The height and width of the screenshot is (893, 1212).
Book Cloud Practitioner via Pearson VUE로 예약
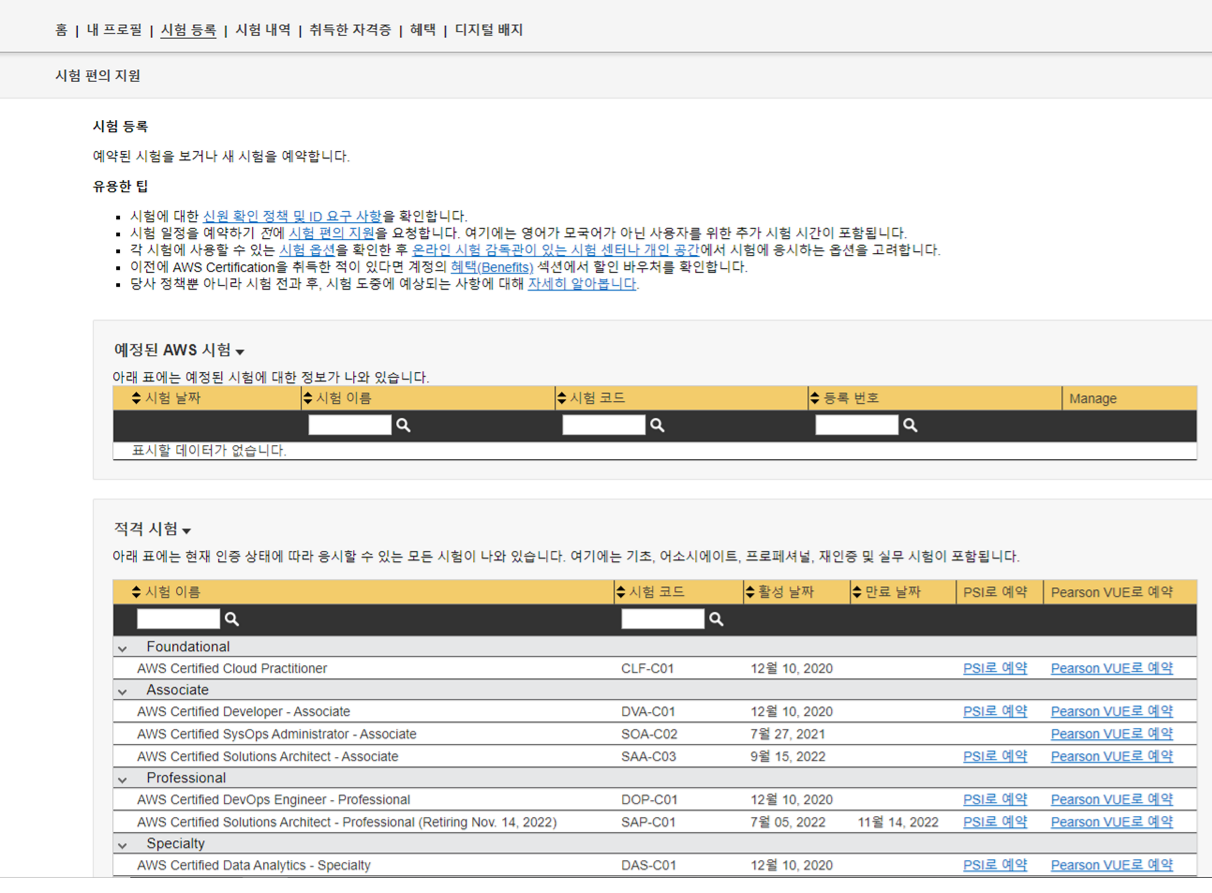1112,668
